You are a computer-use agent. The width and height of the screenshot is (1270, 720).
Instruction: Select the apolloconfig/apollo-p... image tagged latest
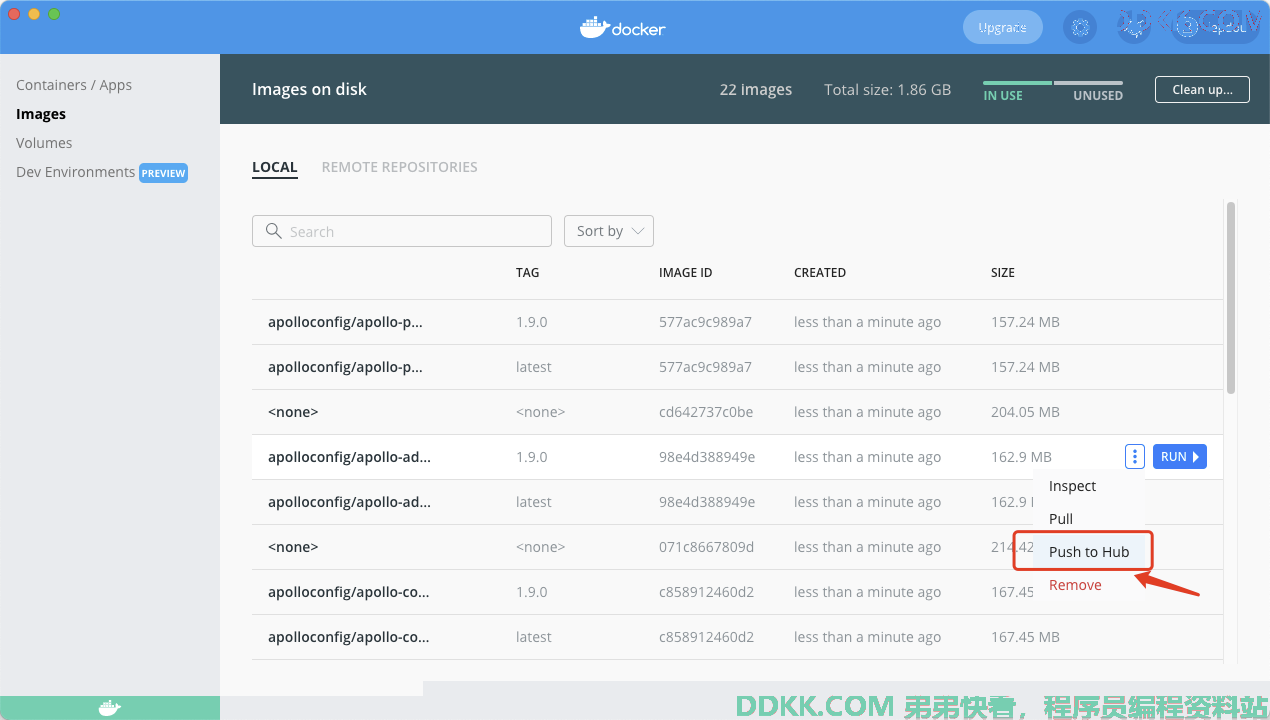(x=737, y=367)
